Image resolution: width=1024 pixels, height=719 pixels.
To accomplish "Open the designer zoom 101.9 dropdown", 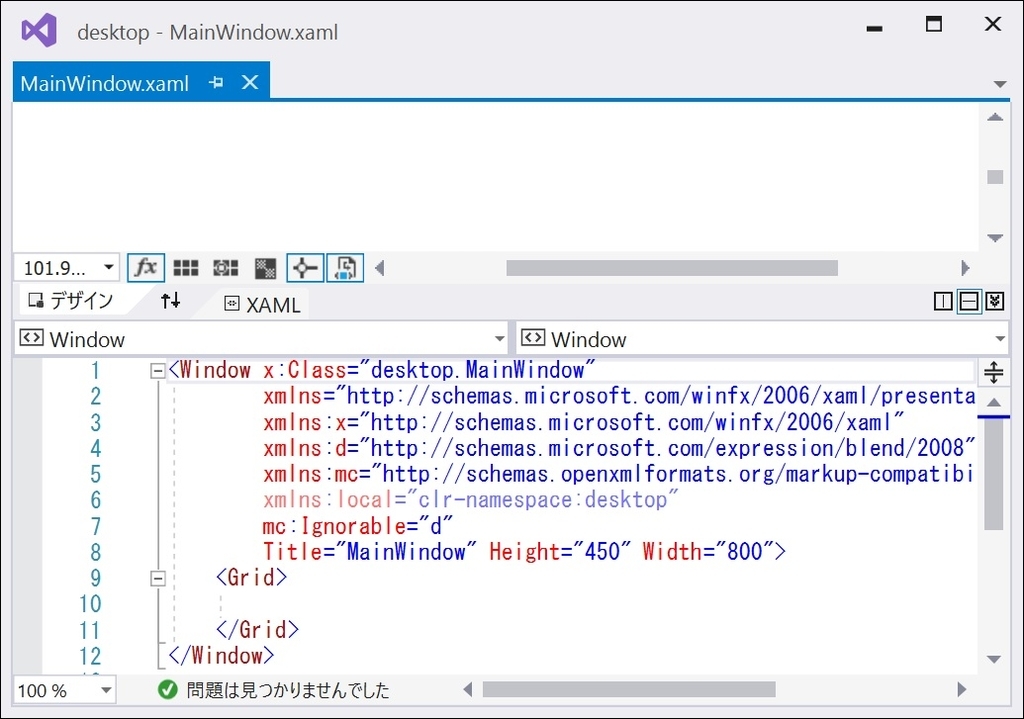I will click(108, 267).
